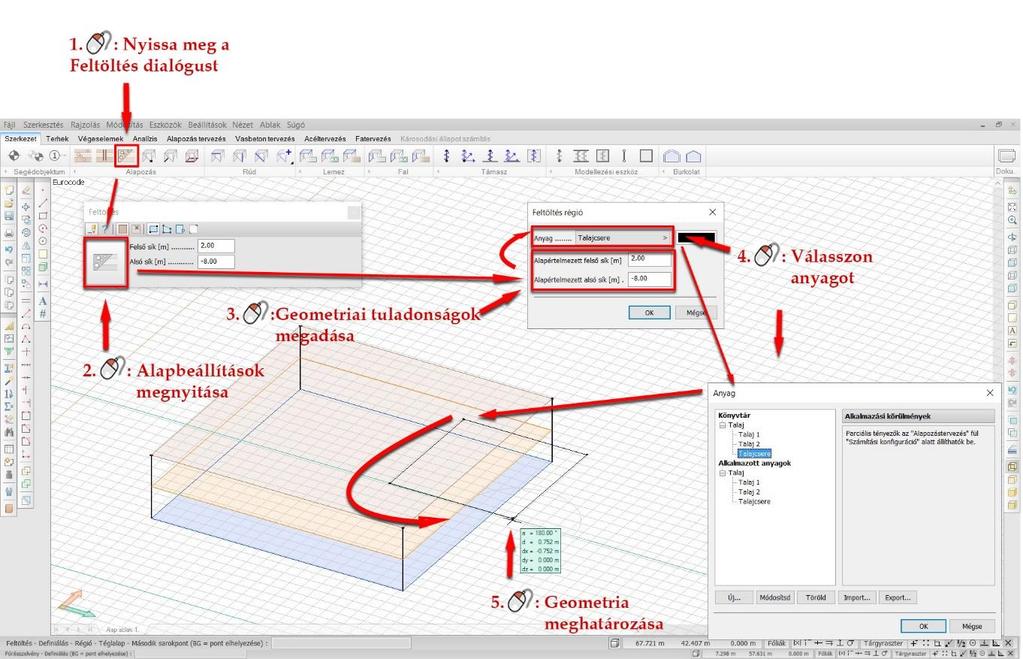Open the Nézet menu

coord(242,125)
